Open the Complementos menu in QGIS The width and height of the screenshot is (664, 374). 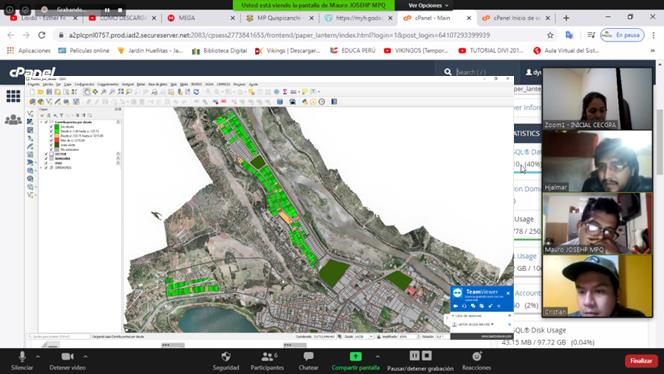[x=108, y=84]
